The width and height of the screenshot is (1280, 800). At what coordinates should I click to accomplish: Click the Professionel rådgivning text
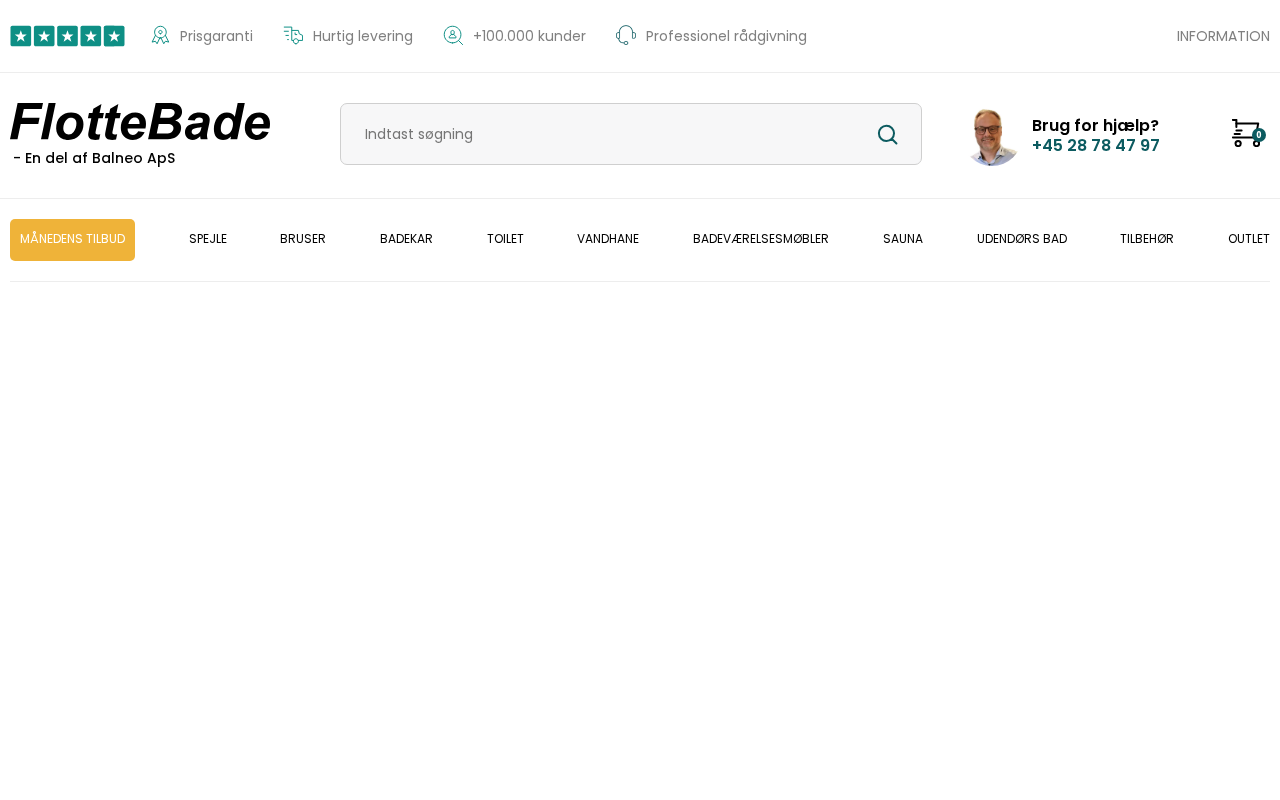click(726, 36)
